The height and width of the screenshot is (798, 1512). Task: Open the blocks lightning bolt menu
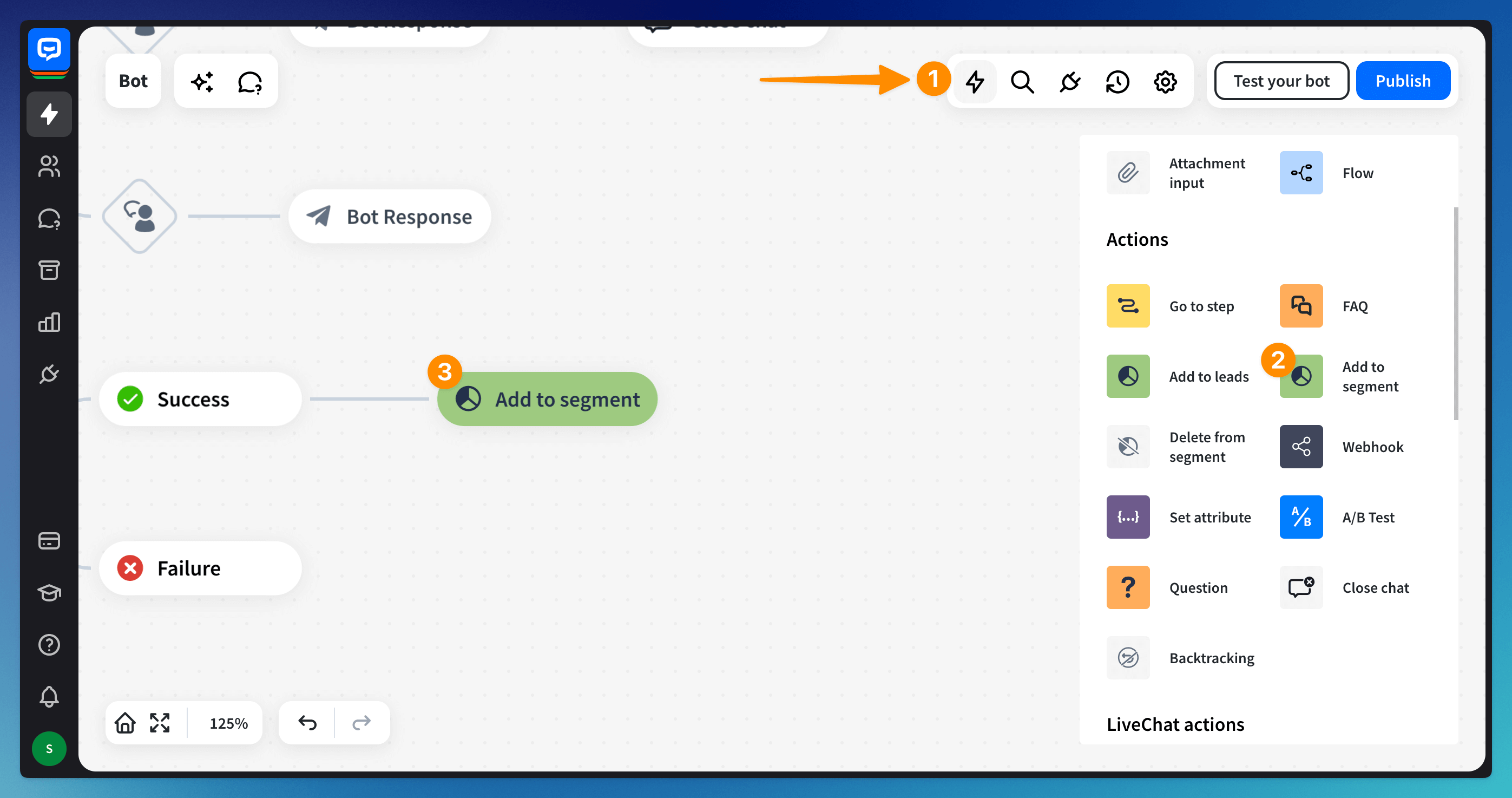[x=975, y=82]
